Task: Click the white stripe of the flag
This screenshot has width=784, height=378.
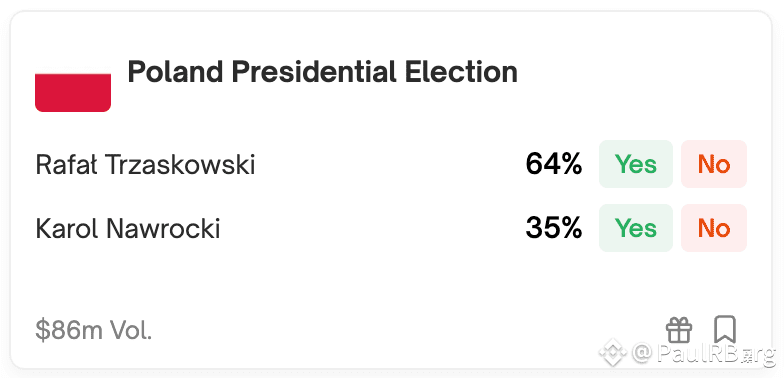Action: click(72, 55)
